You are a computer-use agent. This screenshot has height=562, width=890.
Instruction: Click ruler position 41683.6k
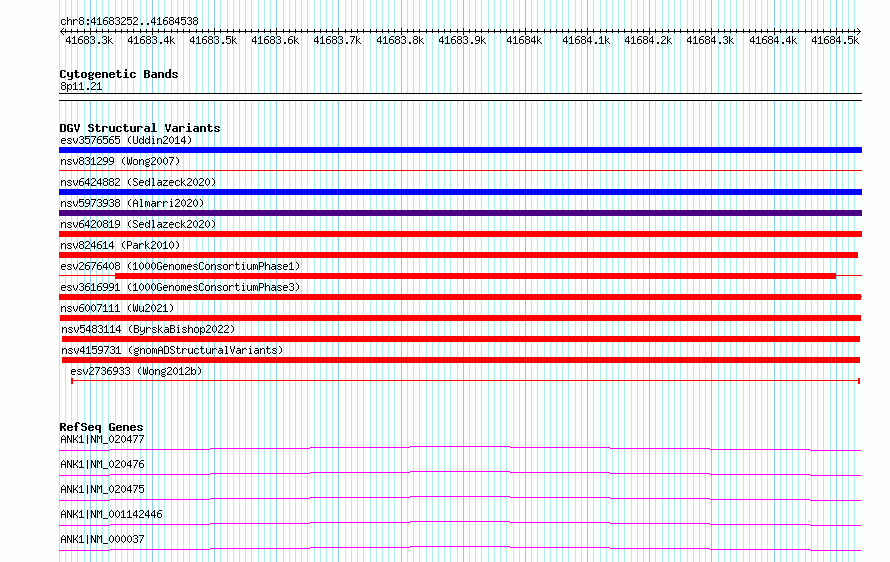click(275, 40)
